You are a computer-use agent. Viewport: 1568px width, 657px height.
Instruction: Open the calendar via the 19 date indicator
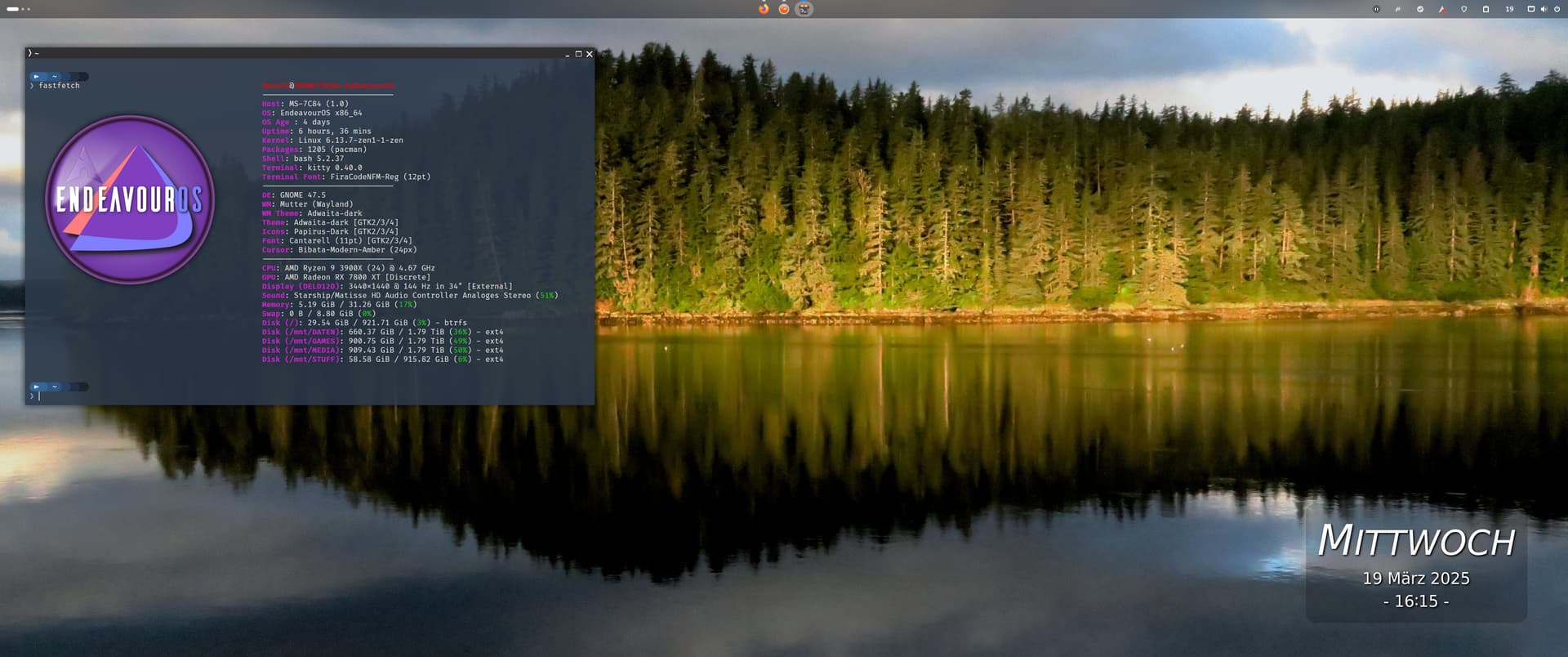[x=1509, y=9]
